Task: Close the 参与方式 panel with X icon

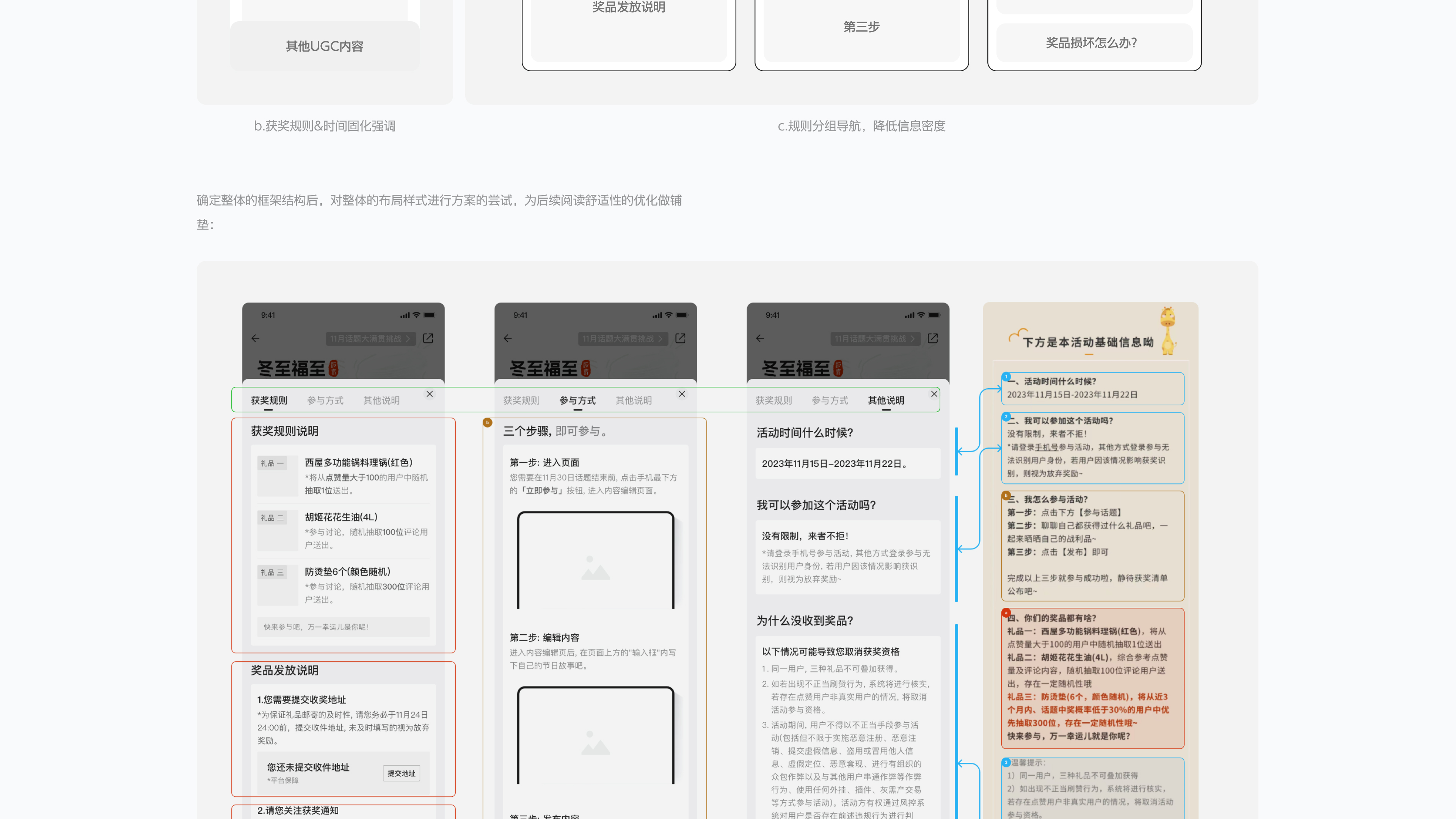Action: coord(682,394)
